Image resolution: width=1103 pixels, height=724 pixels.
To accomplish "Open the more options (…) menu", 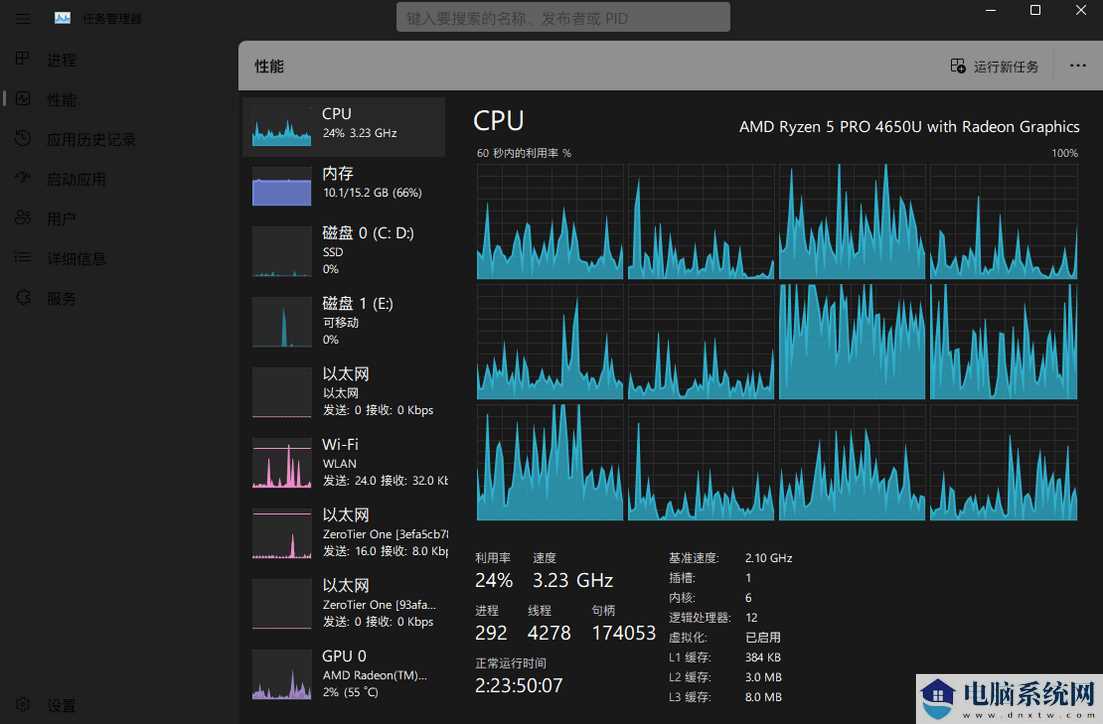I will click(1078, 65).
